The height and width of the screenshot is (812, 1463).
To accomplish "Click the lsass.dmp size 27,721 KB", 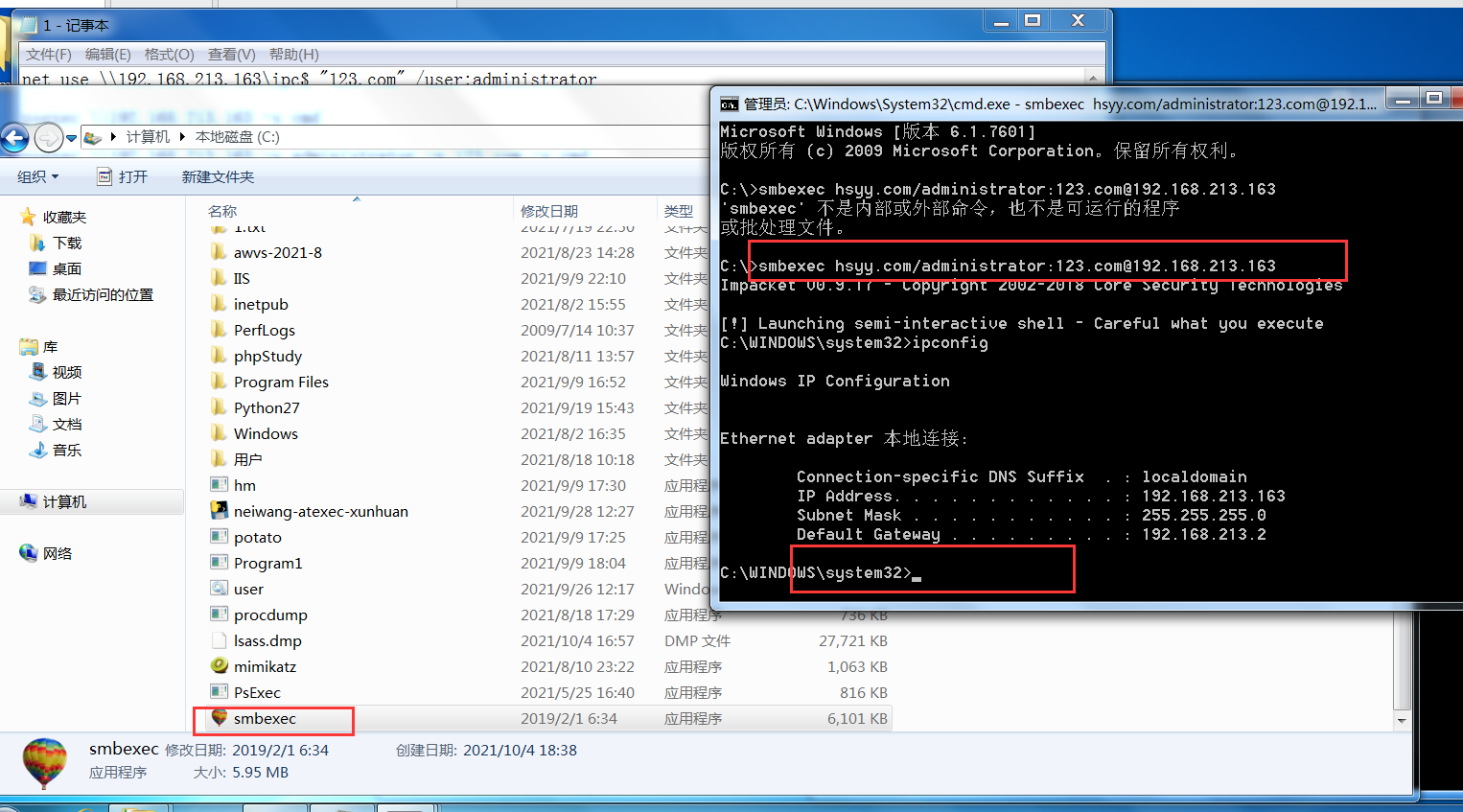I will (853, 640).
